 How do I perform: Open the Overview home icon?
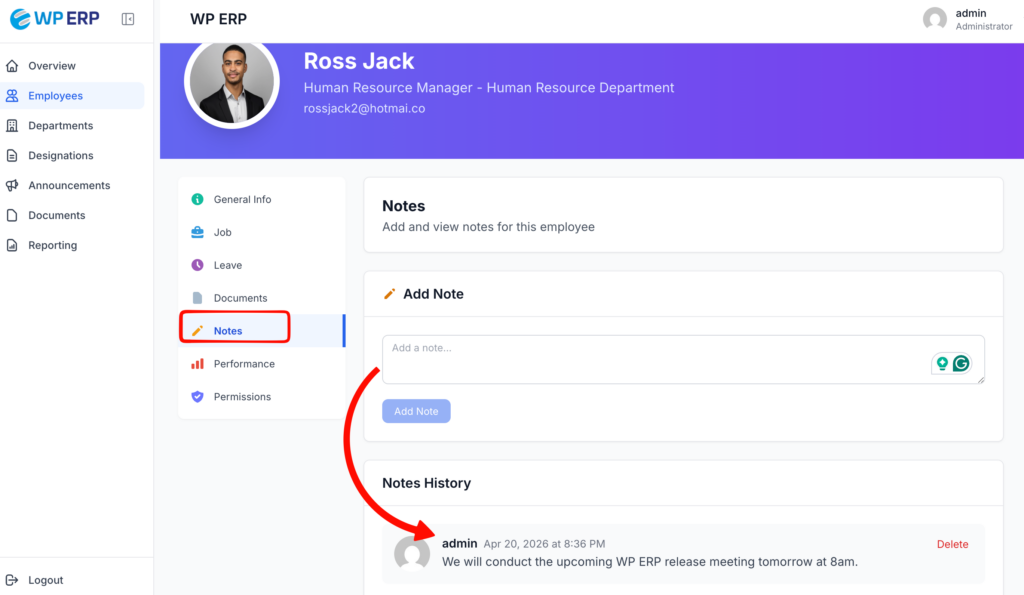click(x=12, y=66)
